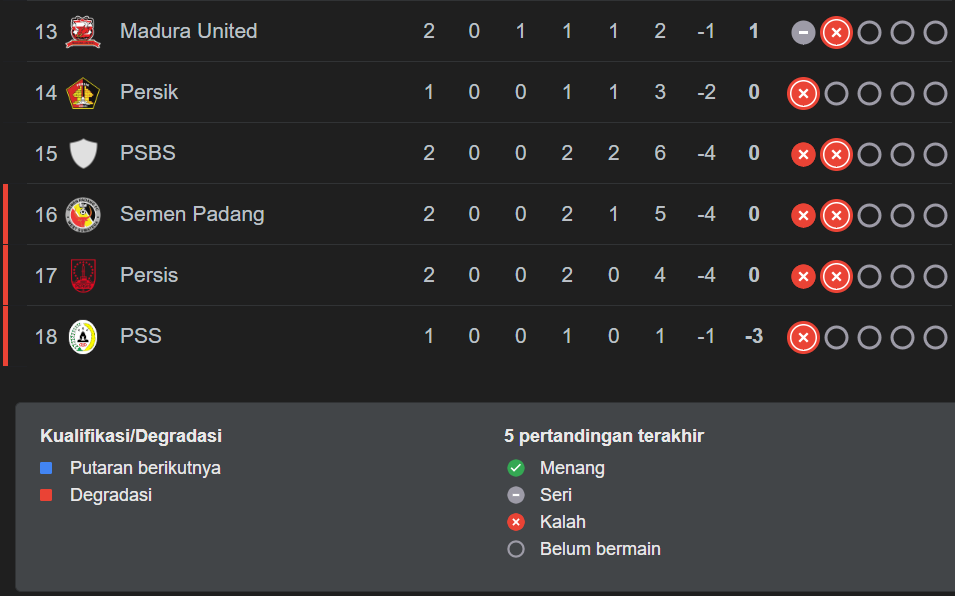
Task: Open the Madura United team link
Action: (188, 31)
